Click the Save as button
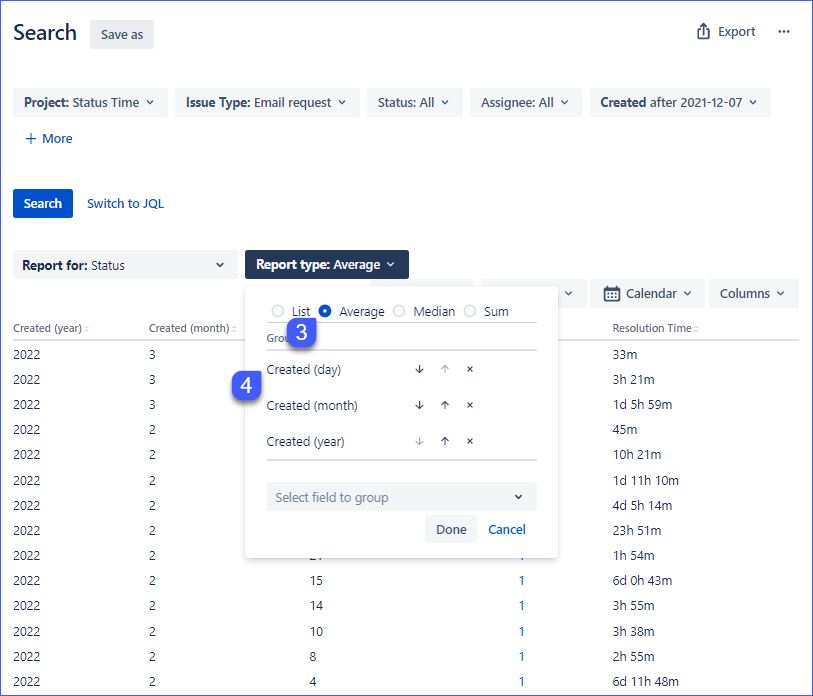The image size is (813, 696). point(122,35)
